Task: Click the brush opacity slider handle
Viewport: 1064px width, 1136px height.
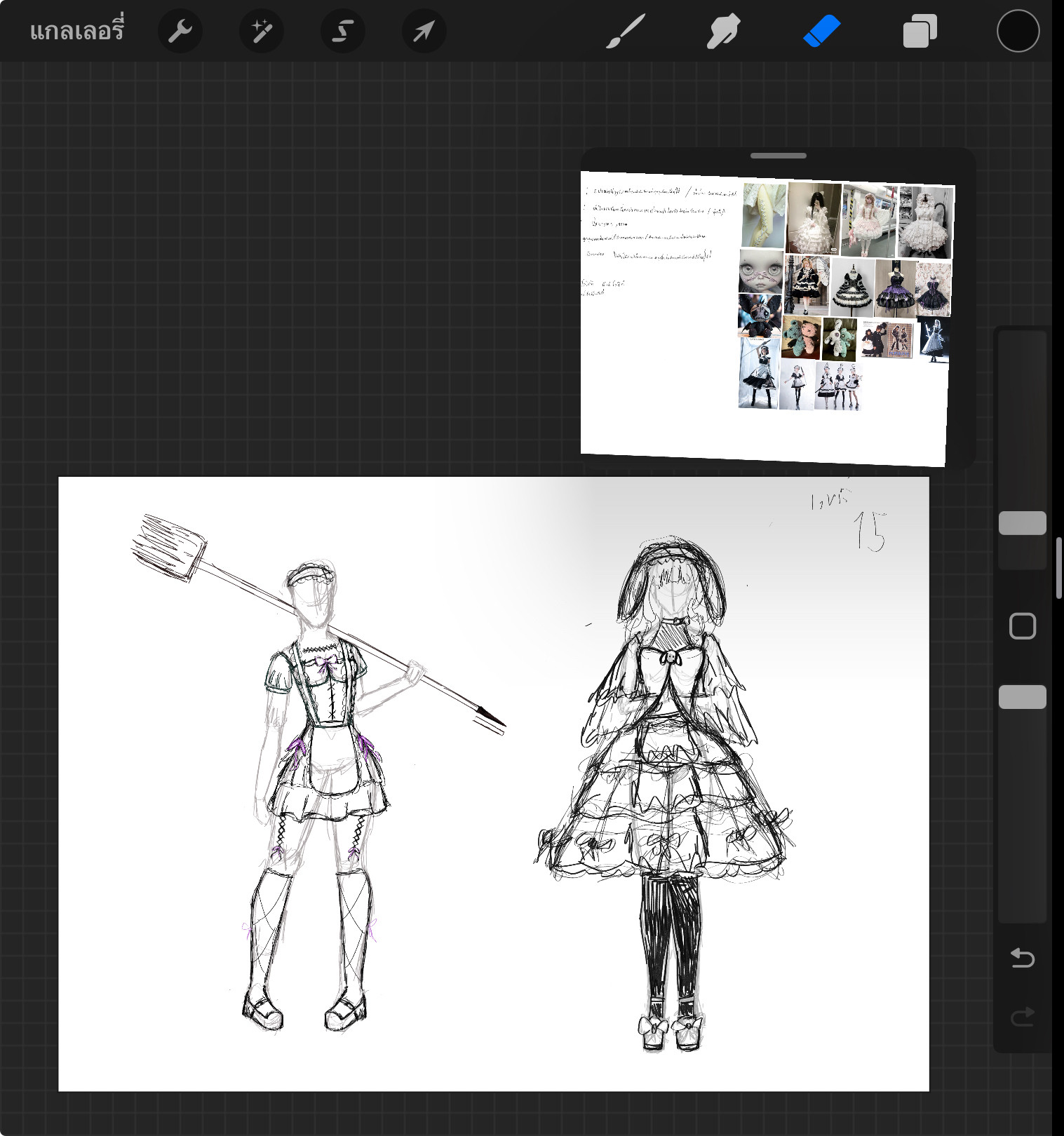Action: [1022, 697]
